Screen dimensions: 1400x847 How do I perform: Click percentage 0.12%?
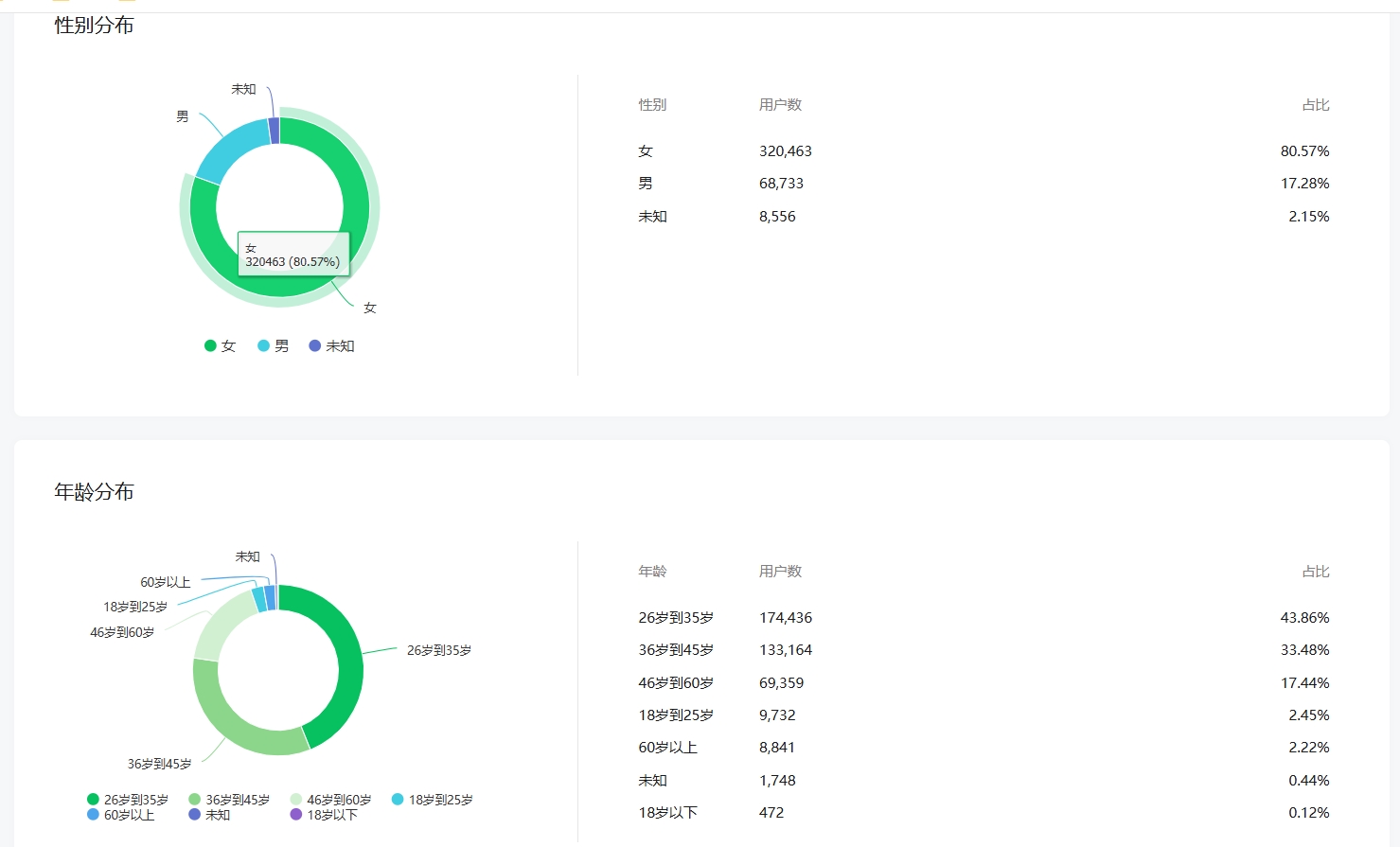tap(1308, 813)
